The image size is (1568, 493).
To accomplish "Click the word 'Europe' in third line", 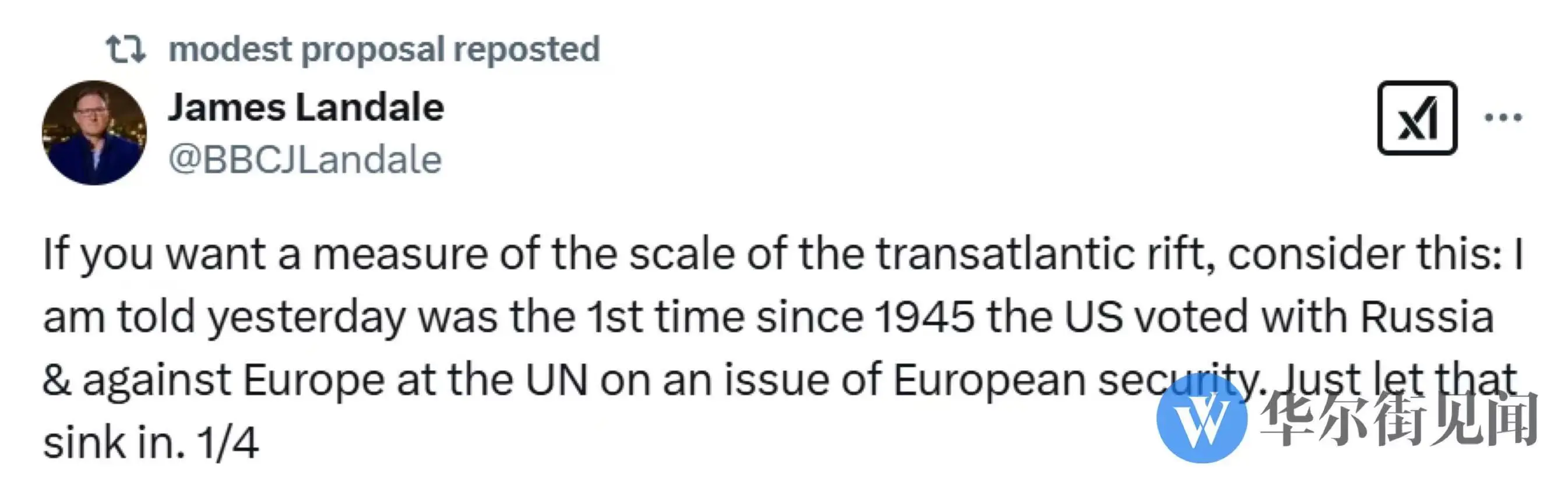I will tap(314, 381).
